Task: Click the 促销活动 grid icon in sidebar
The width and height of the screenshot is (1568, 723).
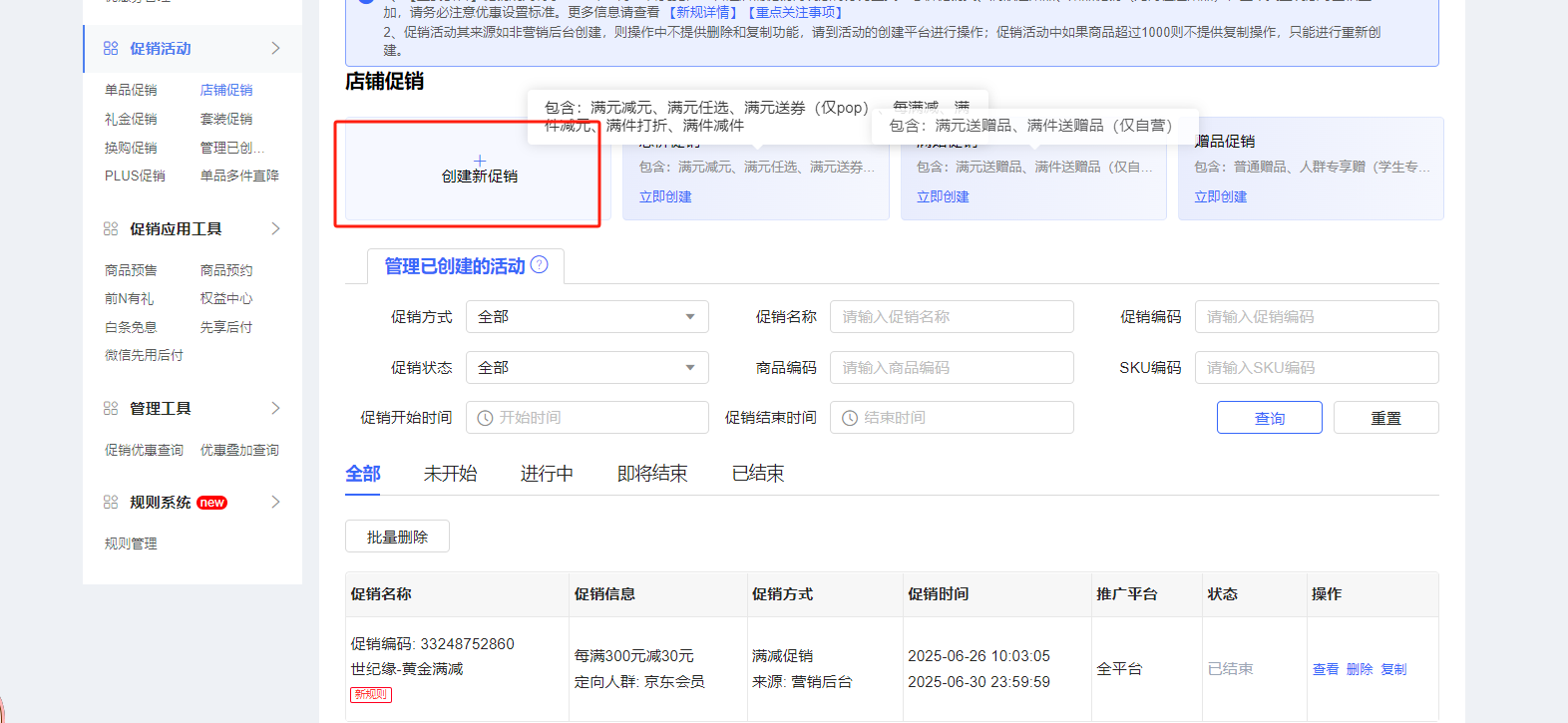Action: (x=111, y=48)
